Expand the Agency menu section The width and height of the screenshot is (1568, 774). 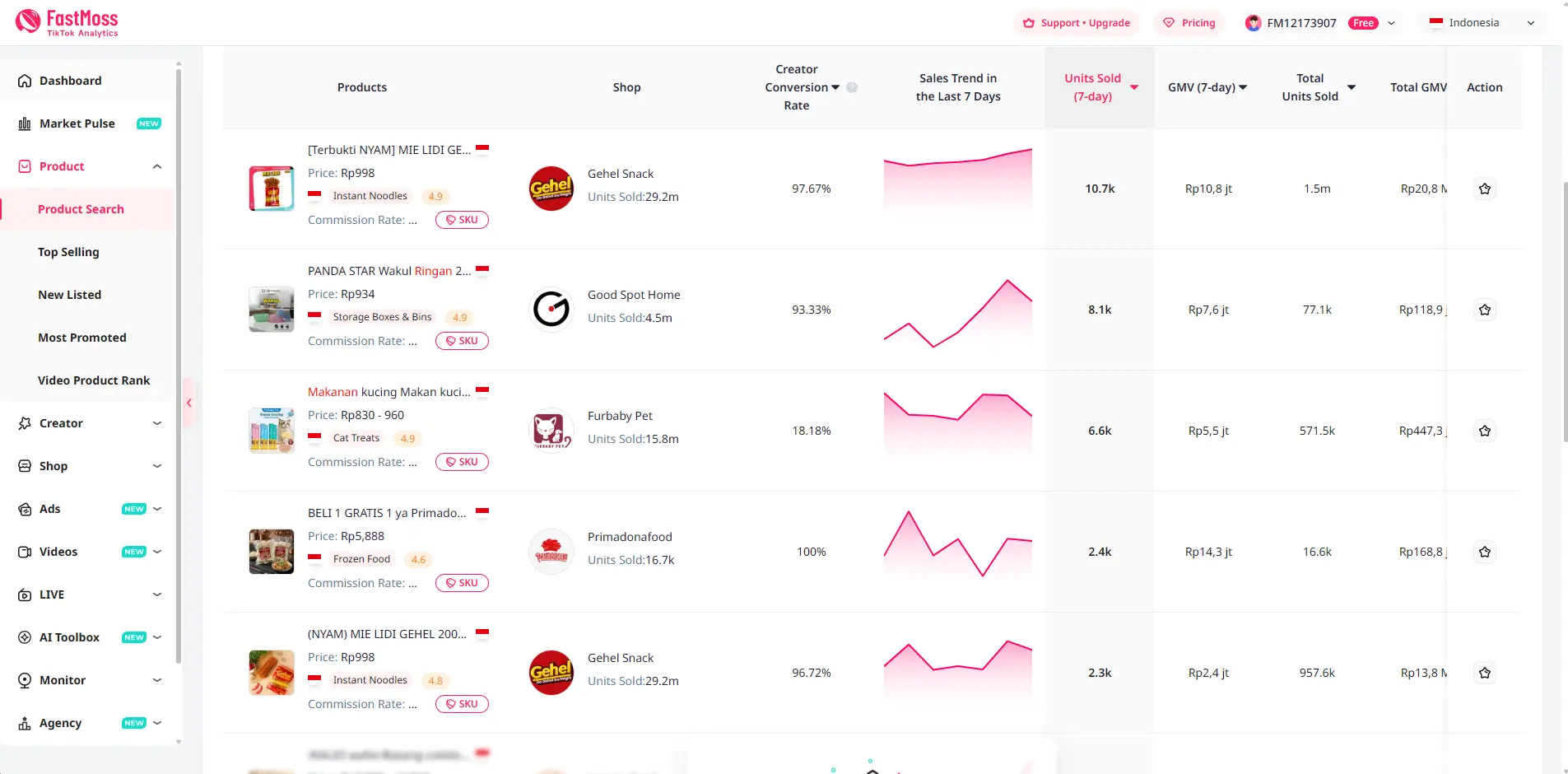point(157,723)
